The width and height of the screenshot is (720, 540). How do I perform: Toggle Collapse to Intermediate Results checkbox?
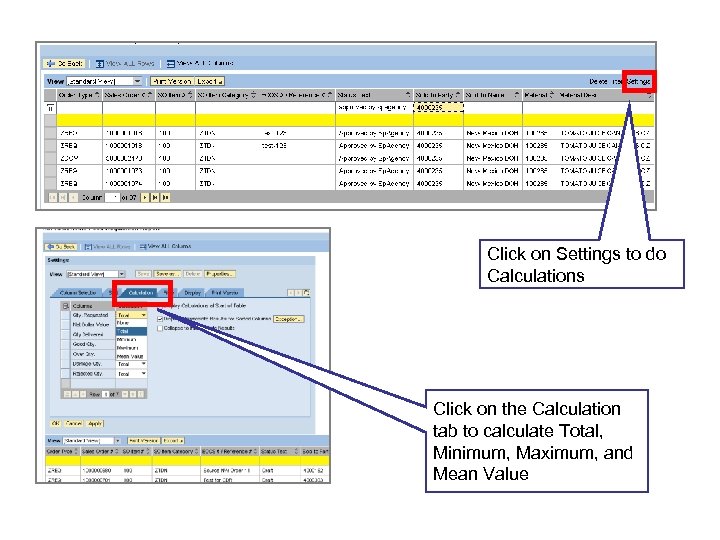coord(160,328)
